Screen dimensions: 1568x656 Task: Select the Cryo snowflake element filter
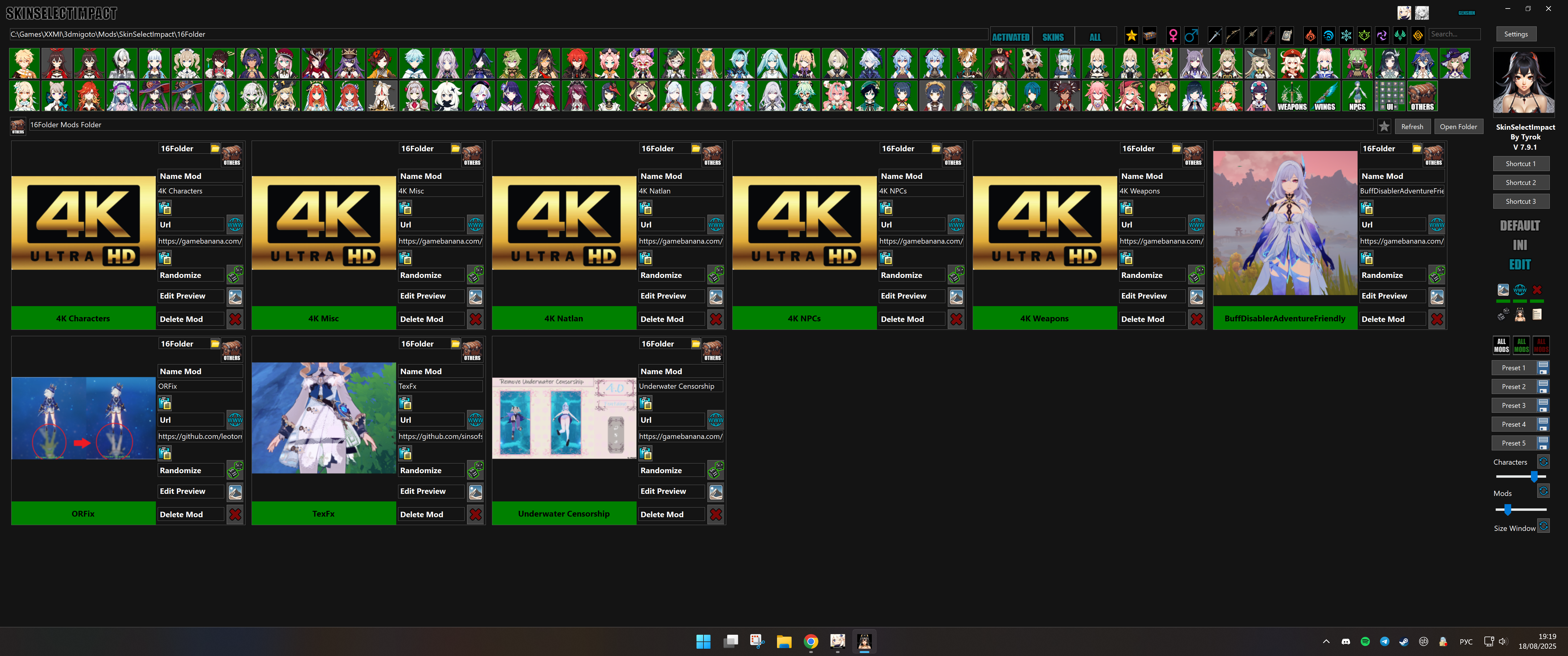1346,36
